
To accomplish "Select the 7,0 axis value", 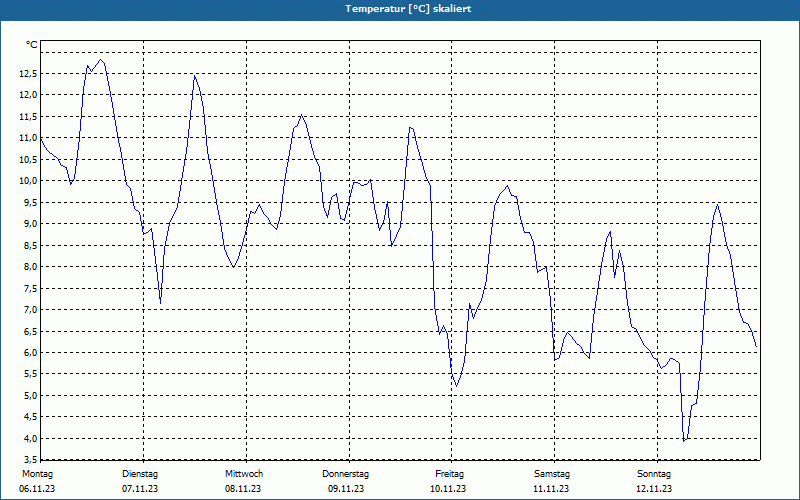I will 30,310.
